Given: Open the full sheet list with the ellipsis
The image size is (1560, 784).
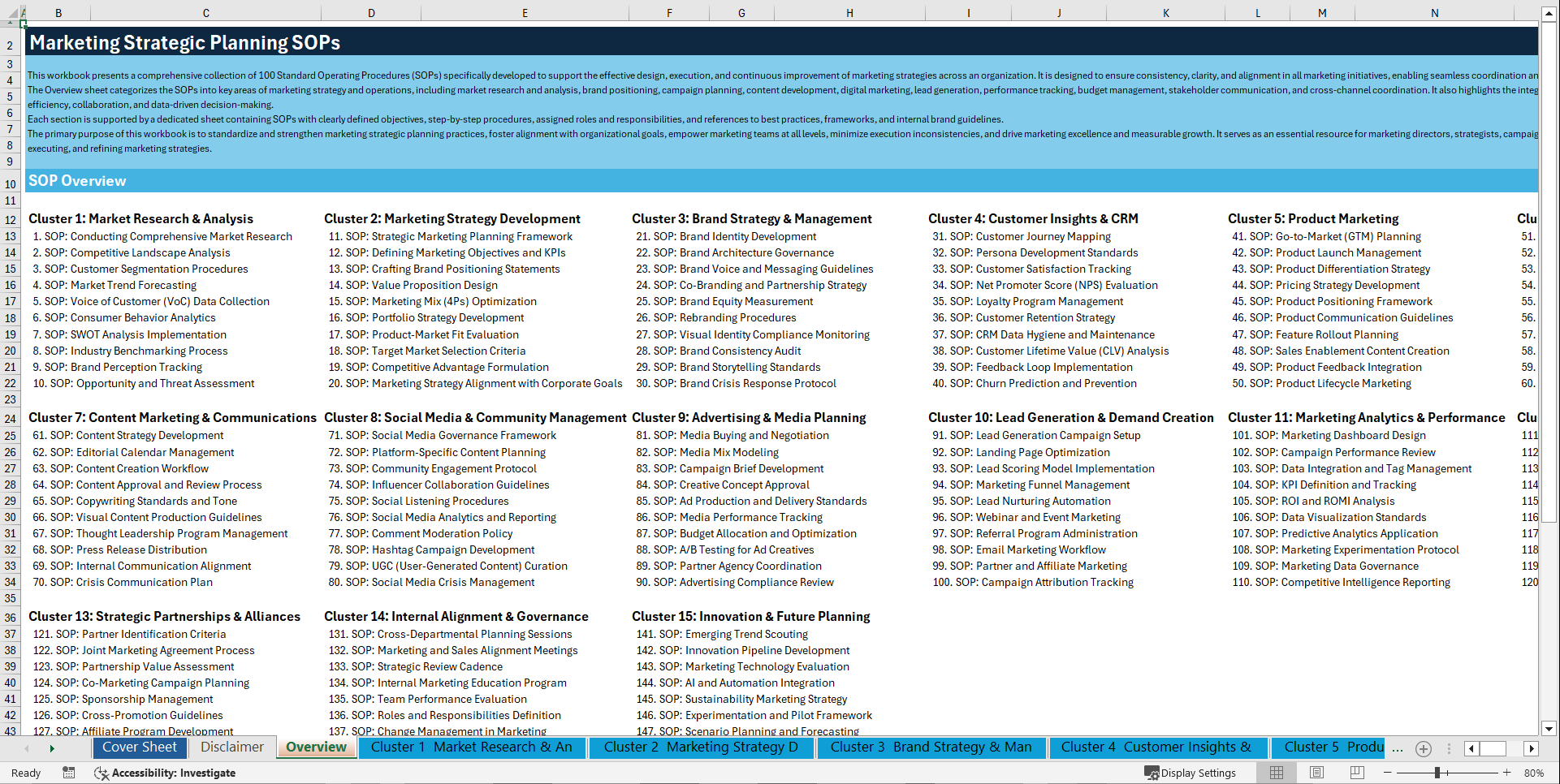Looking at the screenshot, I should coord(1398,748).
